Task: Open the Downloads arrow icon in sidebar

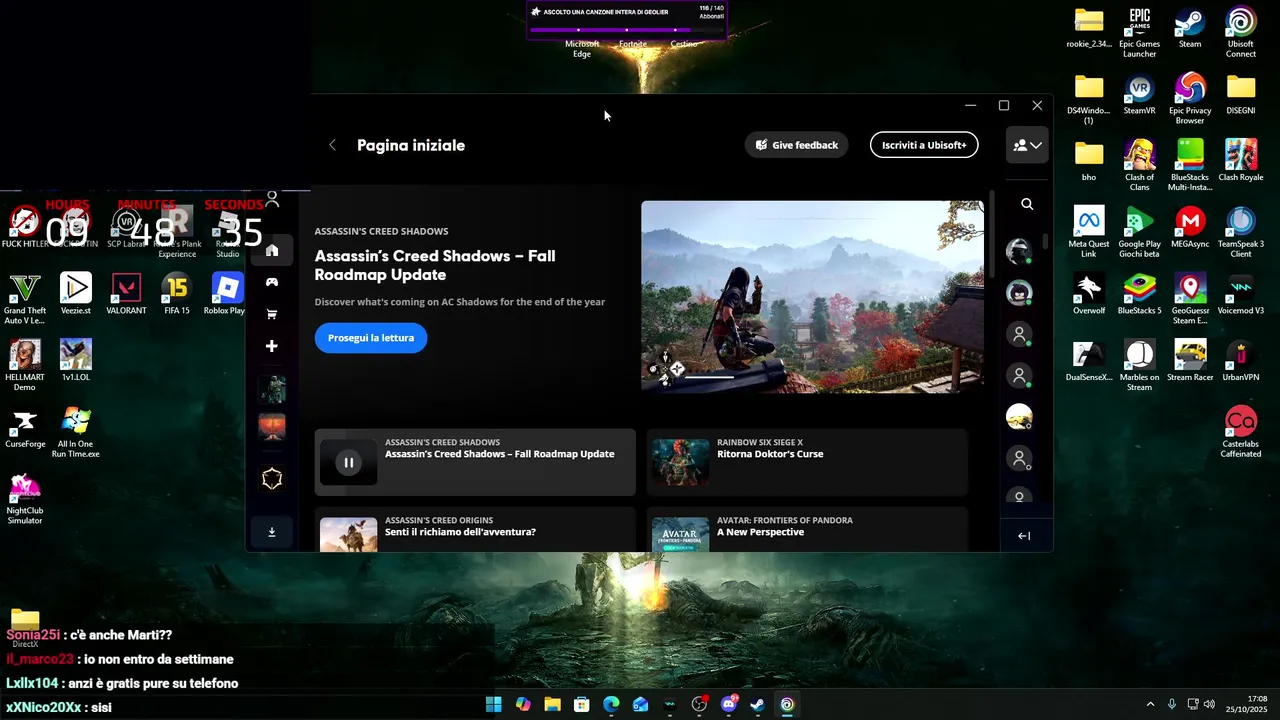Action: tap(272, 532)
